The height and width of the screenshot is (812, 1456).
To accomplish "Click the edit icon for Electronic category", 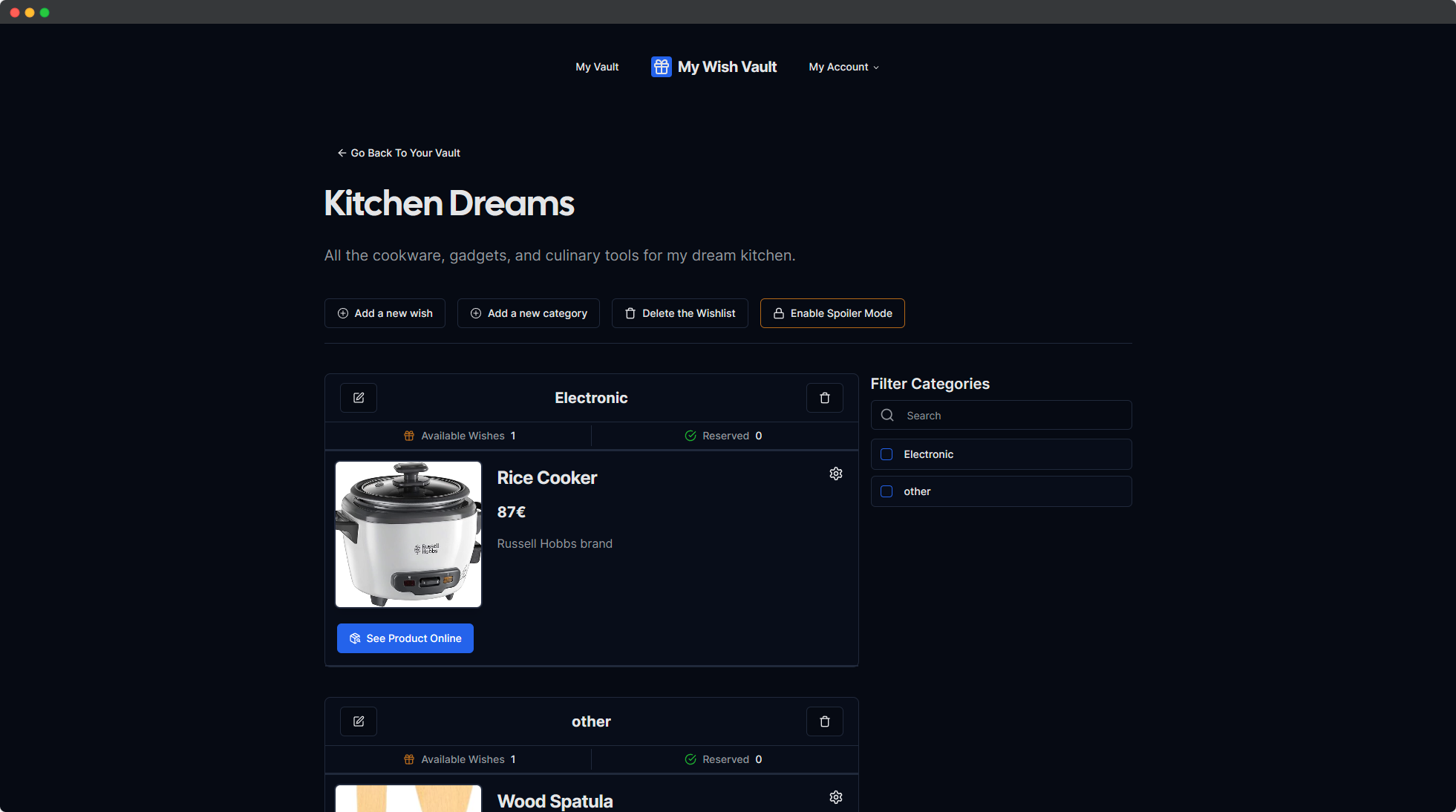I will pyautogui.click(x=359, y=398).
